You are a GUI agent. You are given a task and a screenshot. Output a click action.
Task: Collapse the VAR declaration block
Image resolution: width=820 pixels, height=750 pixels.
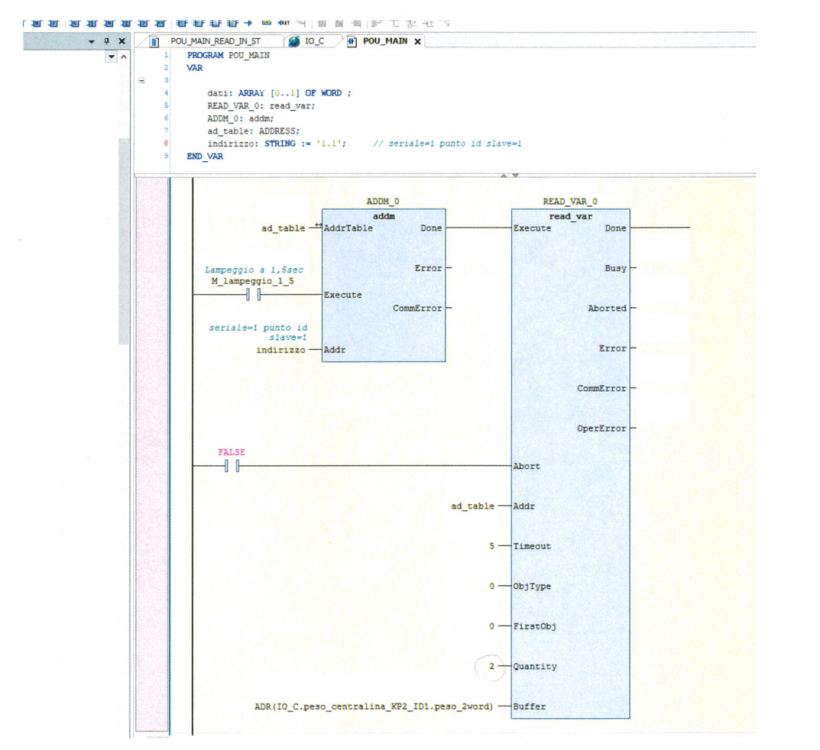[141, 80]
